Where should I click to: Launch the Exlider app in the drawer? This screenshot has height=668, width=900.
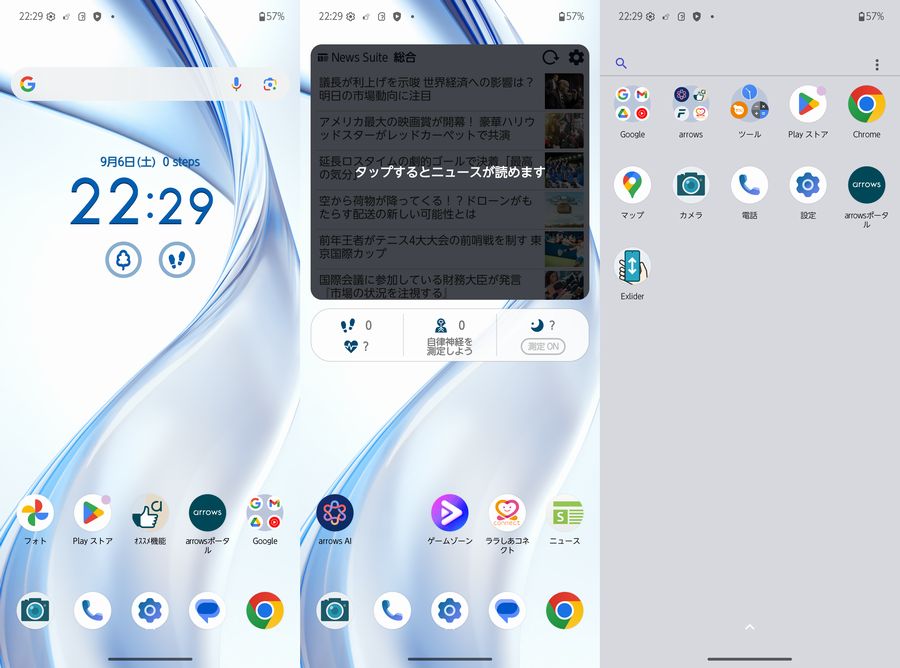tap(632, 268)
